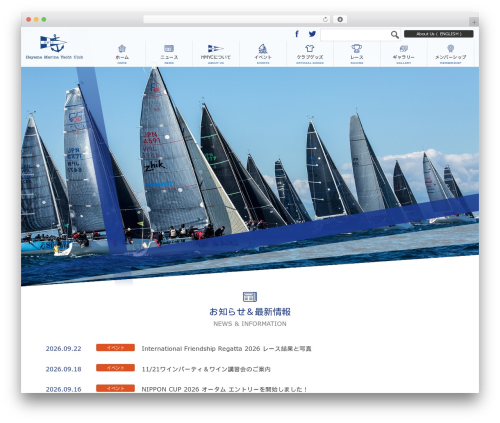The width and height of the screenshot is (500, 423).
Task: Click the イベント tag on 2026.09.16 row
Action: click(115, 388)
